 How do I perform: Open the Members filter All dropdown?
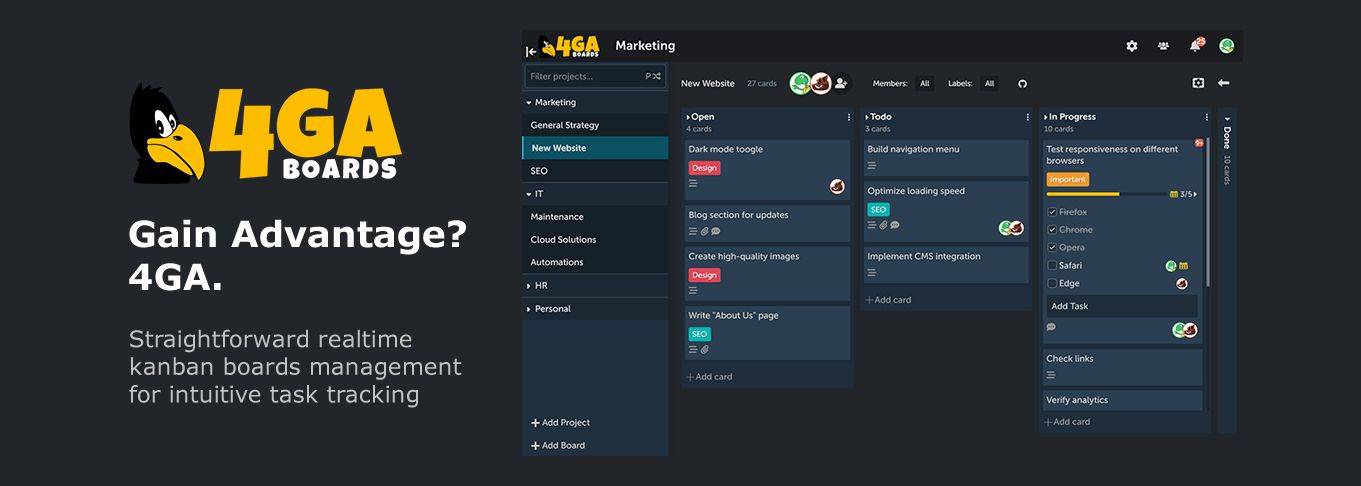pos(924,84)
